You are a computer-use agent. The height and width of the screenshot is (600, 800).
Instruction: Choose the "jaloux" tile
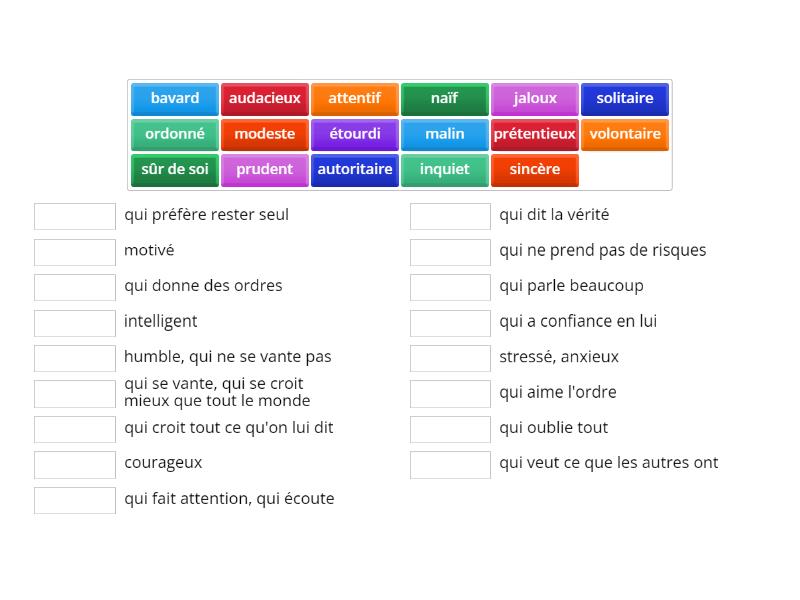coord(534,98)
